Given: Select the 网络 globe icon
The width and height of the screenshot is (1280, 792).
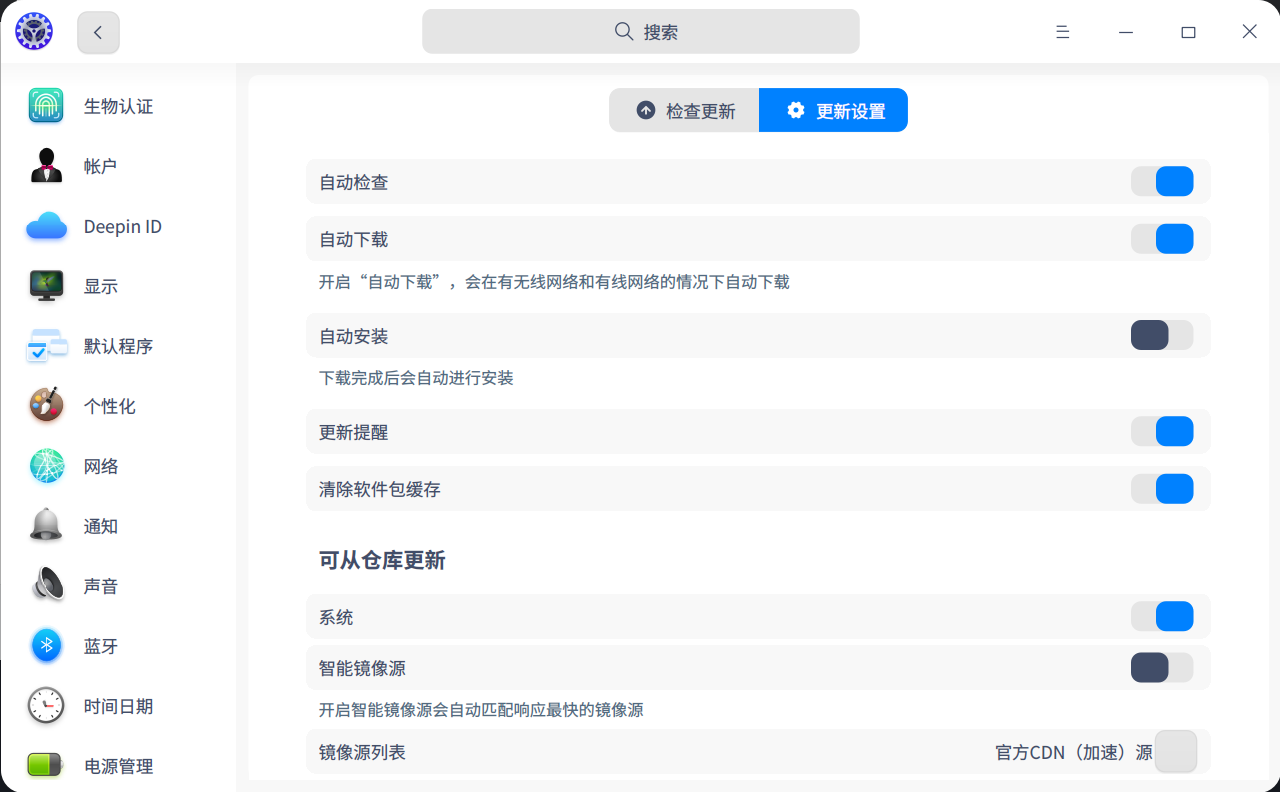Looking at the screenshot, I should click(46, 466).
